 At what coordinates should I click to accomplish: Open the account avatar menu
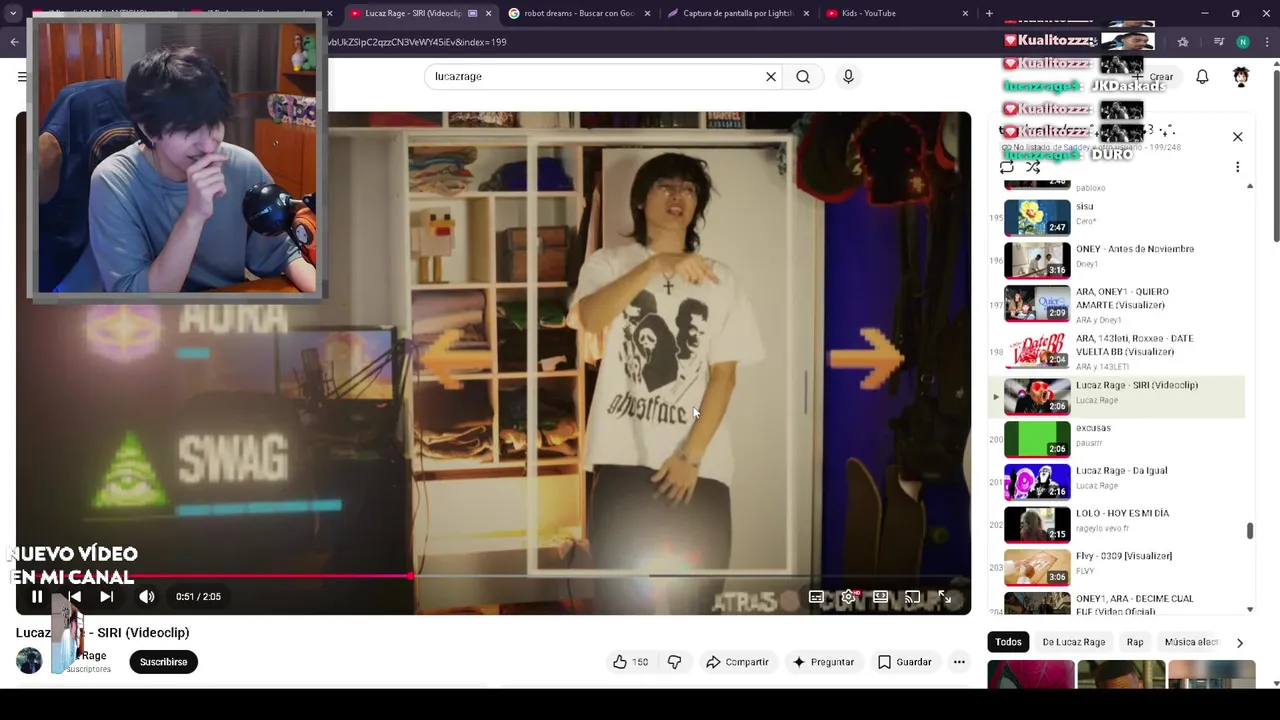[x=1241, y=77]
